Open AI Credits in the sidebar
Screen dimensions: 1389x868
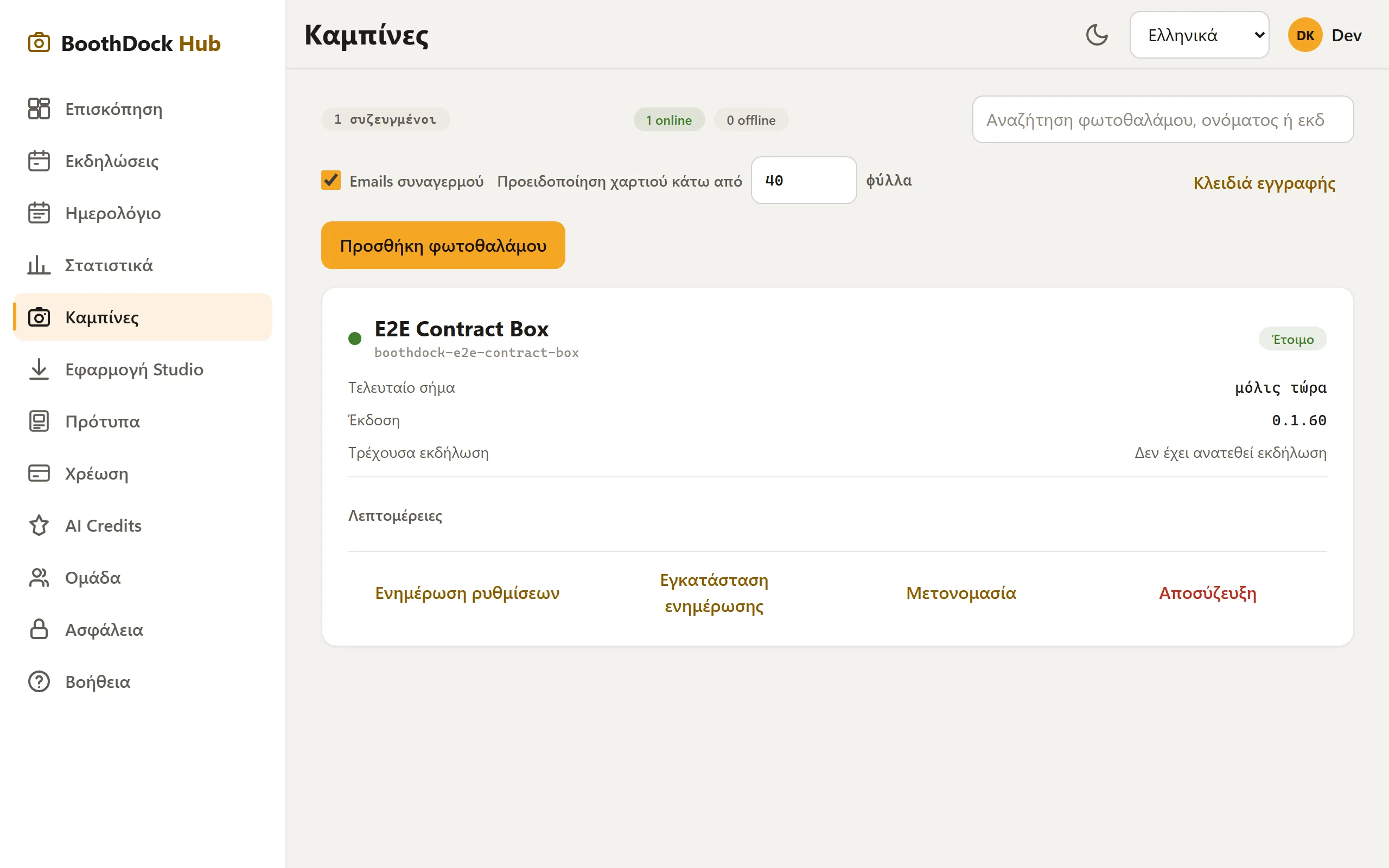point(142,525)
